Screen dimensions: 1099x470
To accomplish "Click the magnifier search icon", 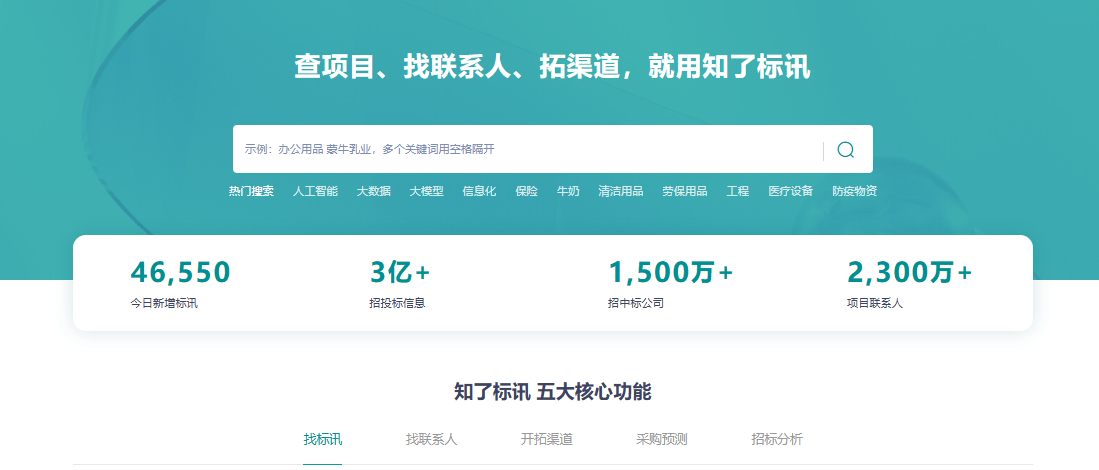I will click(846, 150).
